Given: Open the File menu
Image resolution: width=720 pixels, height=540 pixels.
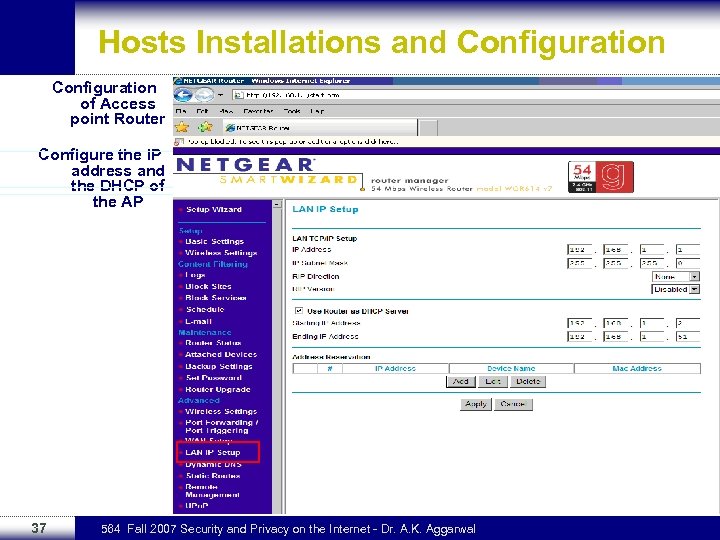Looking at the screenshot, I should click(181, 111).
